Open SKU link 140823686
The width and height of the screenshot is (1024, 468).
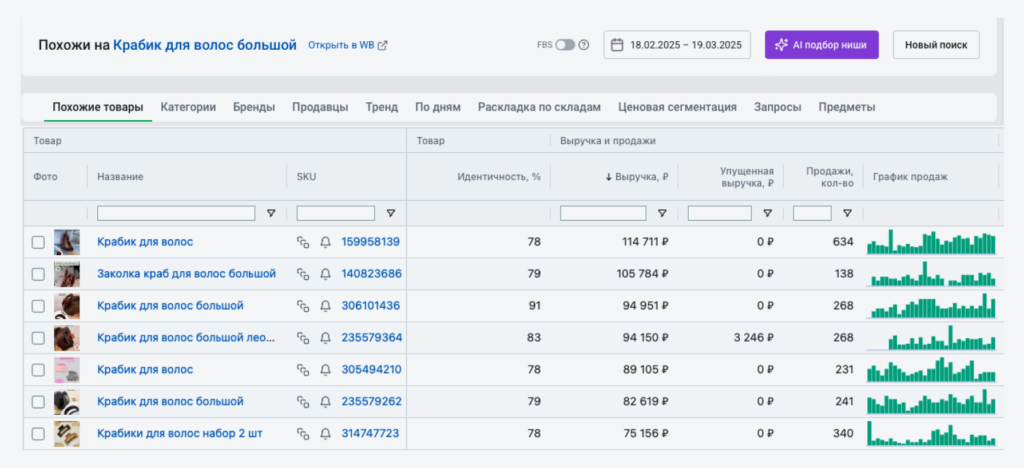tap(372, 274)
